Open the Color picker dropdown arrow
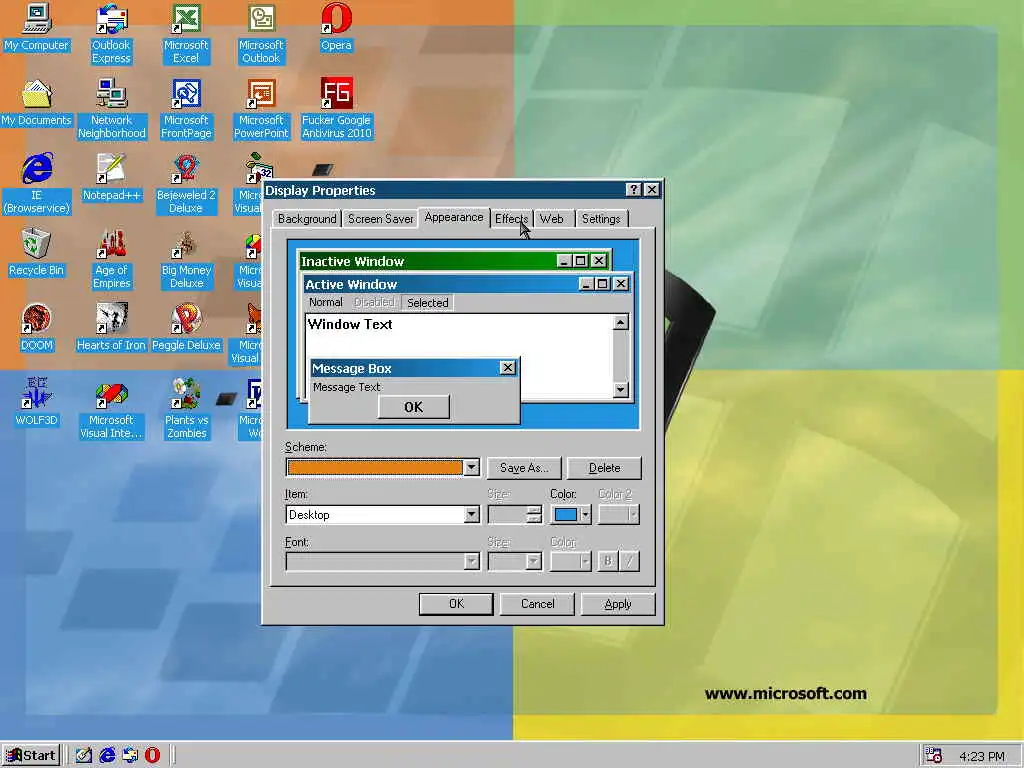1024x768 pixels. (585, 515)
